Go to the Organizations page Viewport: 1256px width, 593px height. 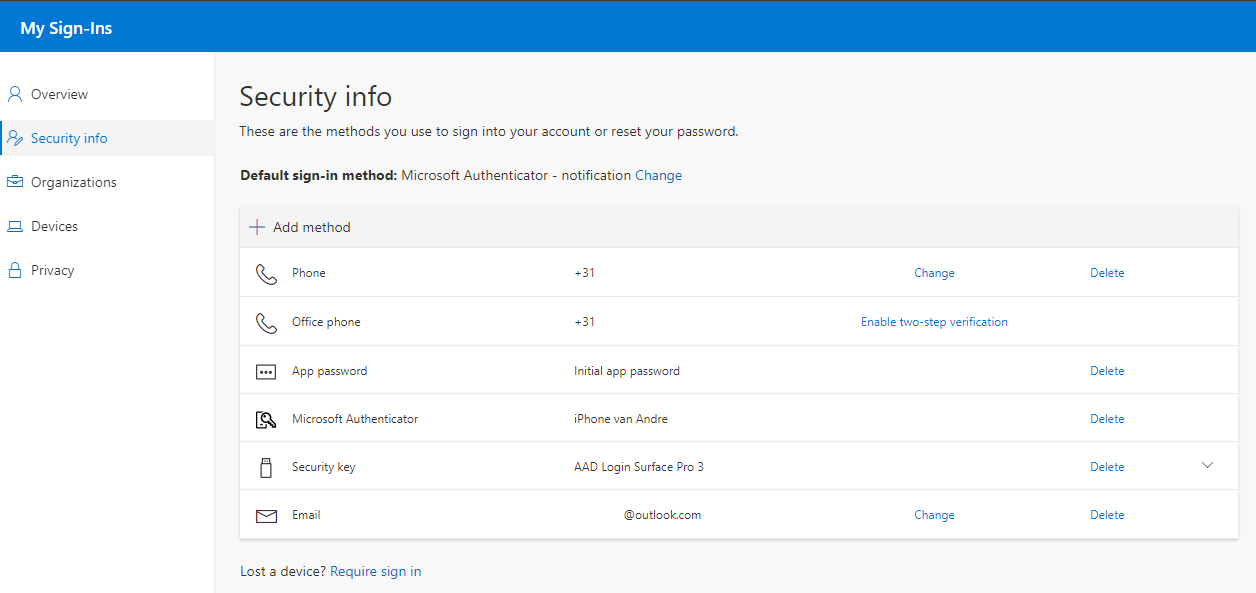(73, 182)
